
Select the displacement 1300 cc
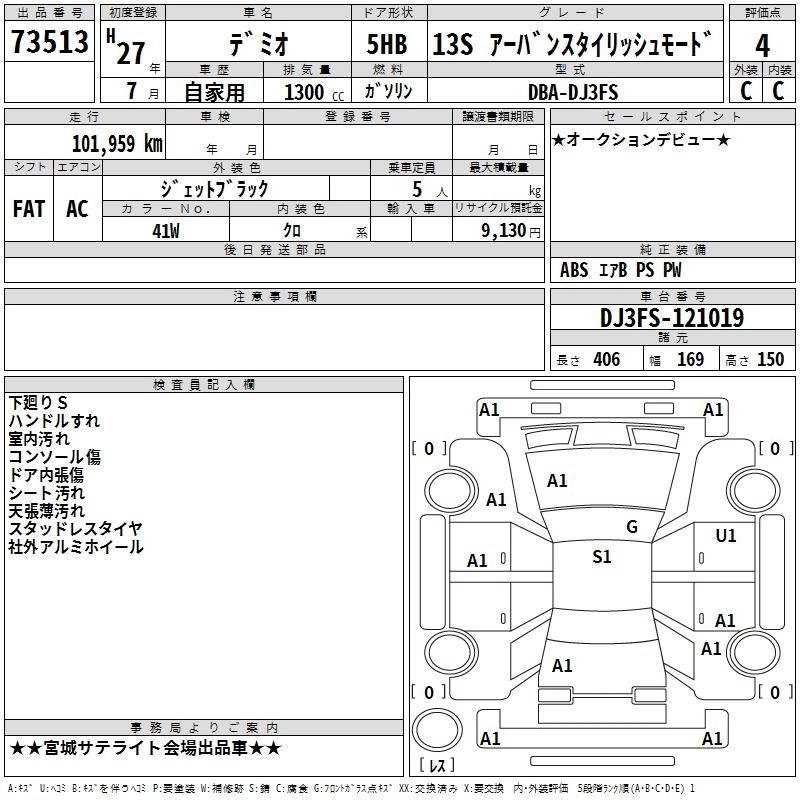pos(314,92)
